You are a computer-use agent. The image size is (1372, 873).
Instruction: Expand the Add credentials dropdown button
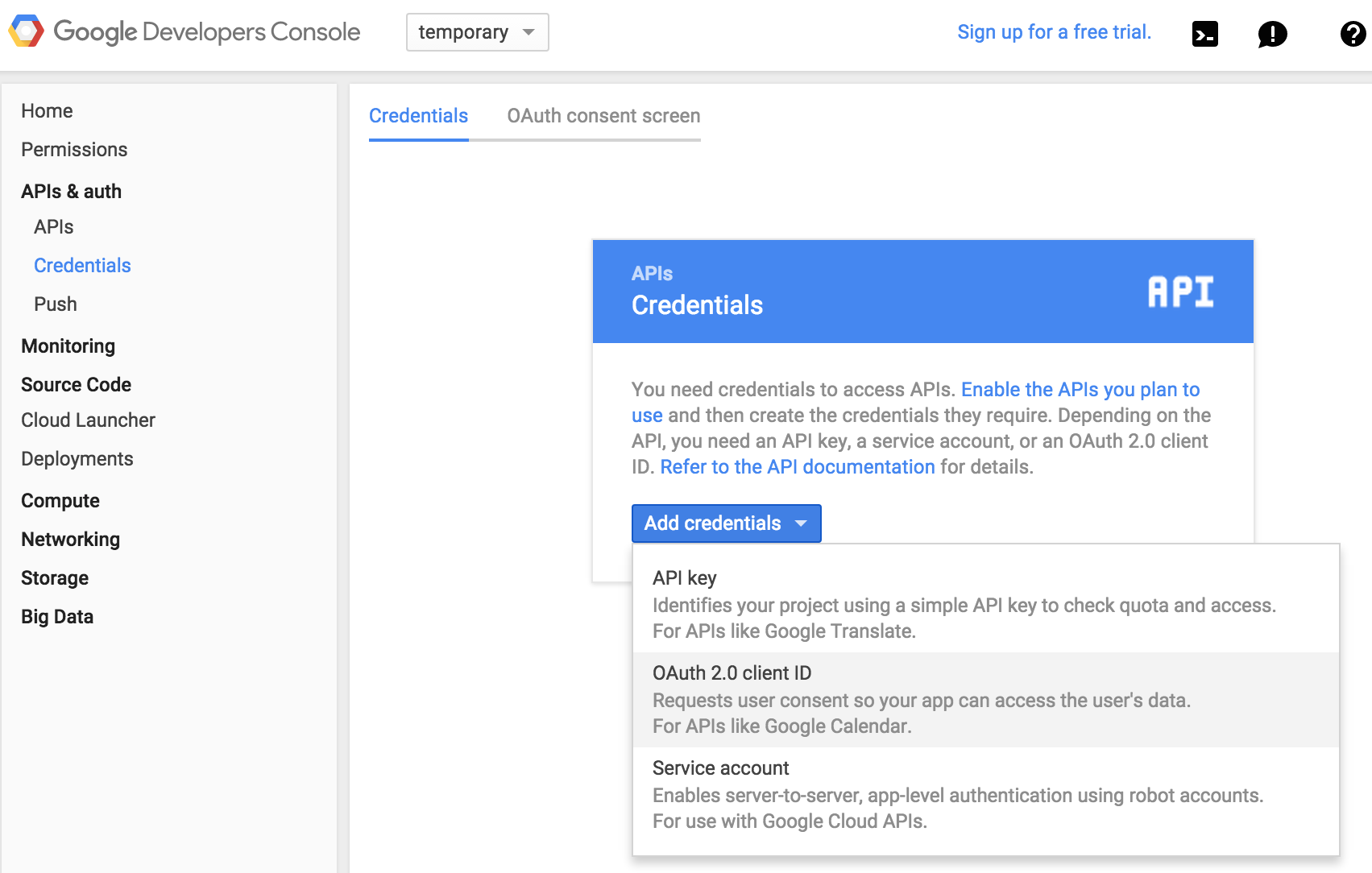click(726, 523)
